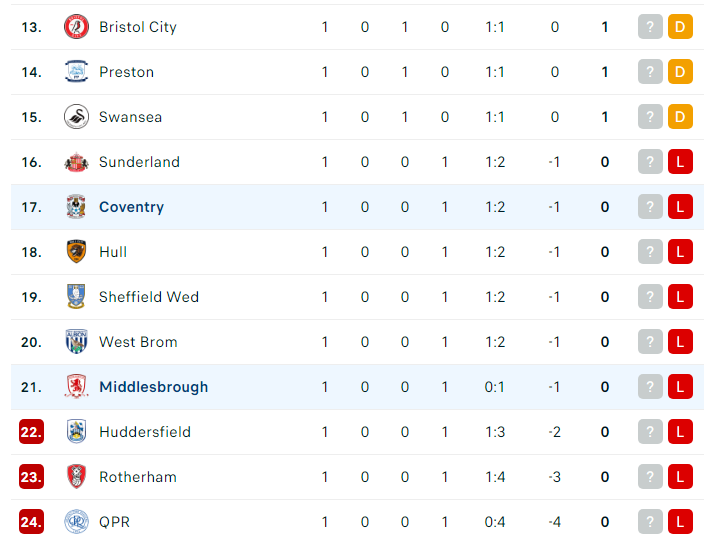Click the Swansea swan logo
Screen dimensions: 704x543
tap(76, 117)
